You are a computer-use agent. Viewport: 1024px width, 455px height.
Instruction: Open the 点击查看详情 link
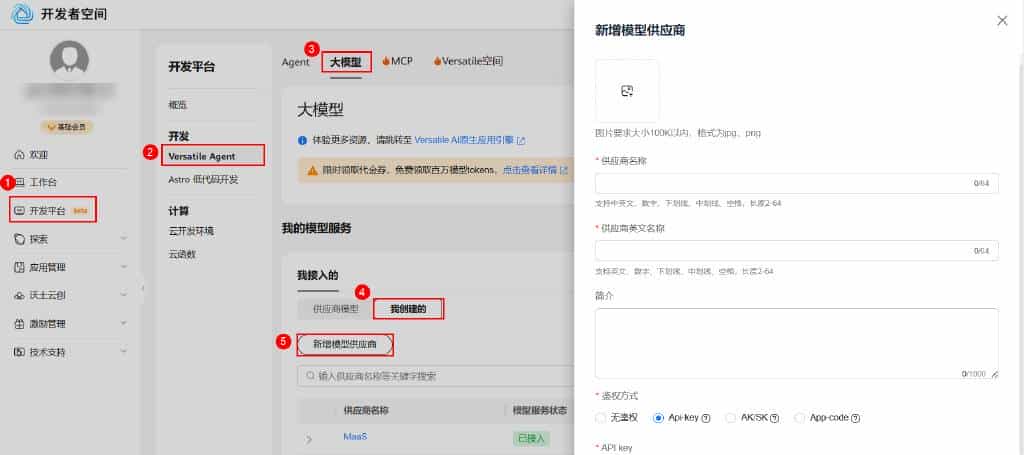point(530,170)
